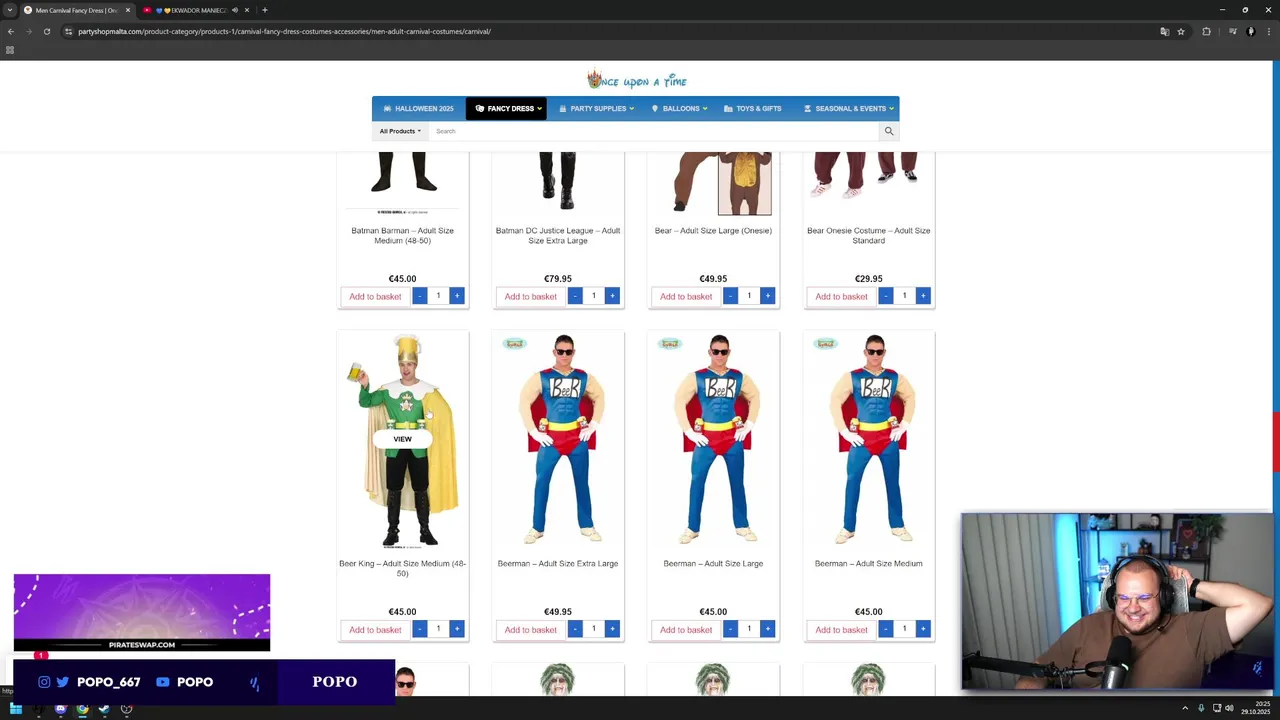Open the apps grid in bookmarks bar
1280x720 pixels.
pos(10,49)
